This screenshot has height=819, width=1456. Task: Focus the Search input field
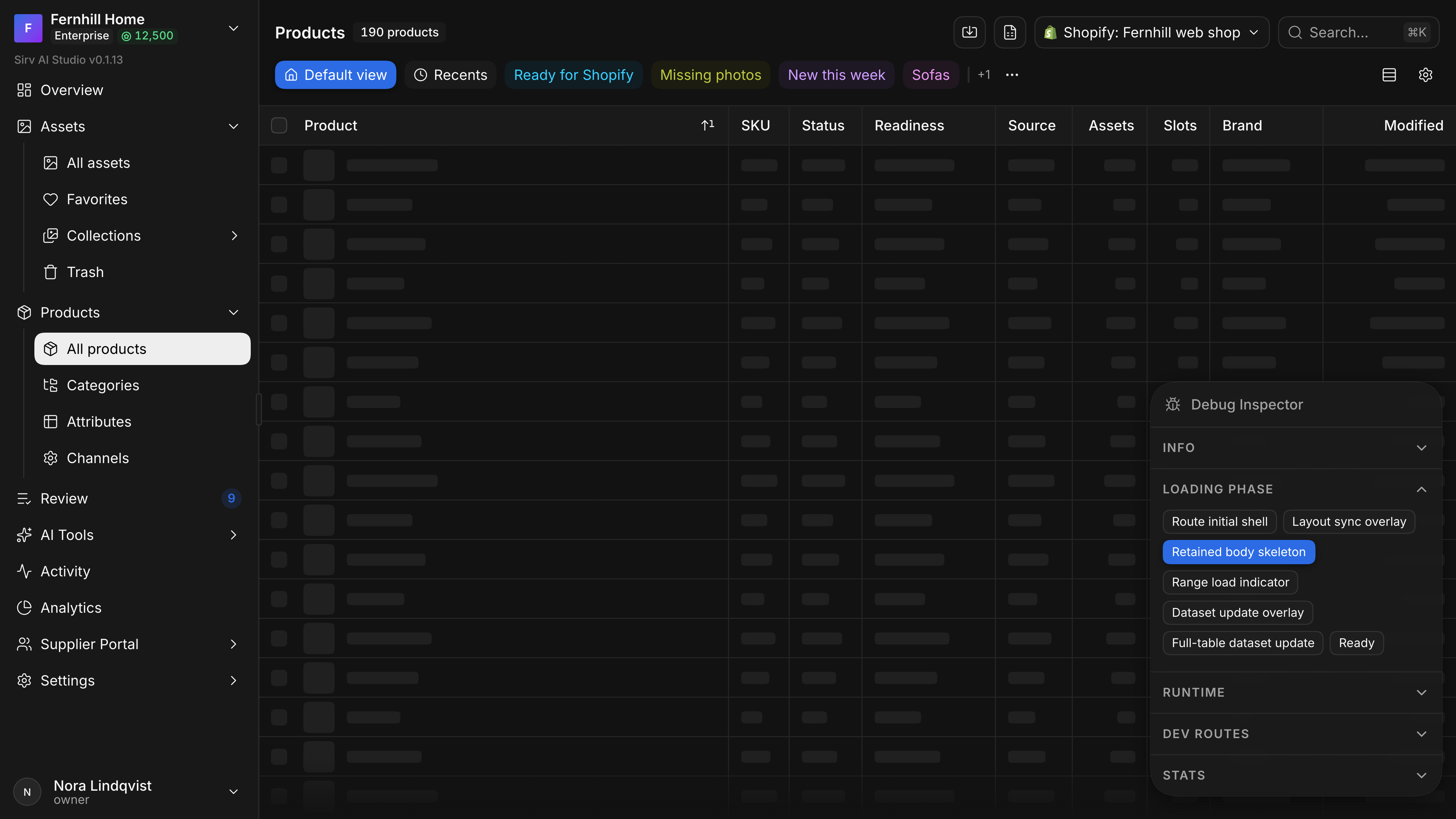click(1358, 32)
